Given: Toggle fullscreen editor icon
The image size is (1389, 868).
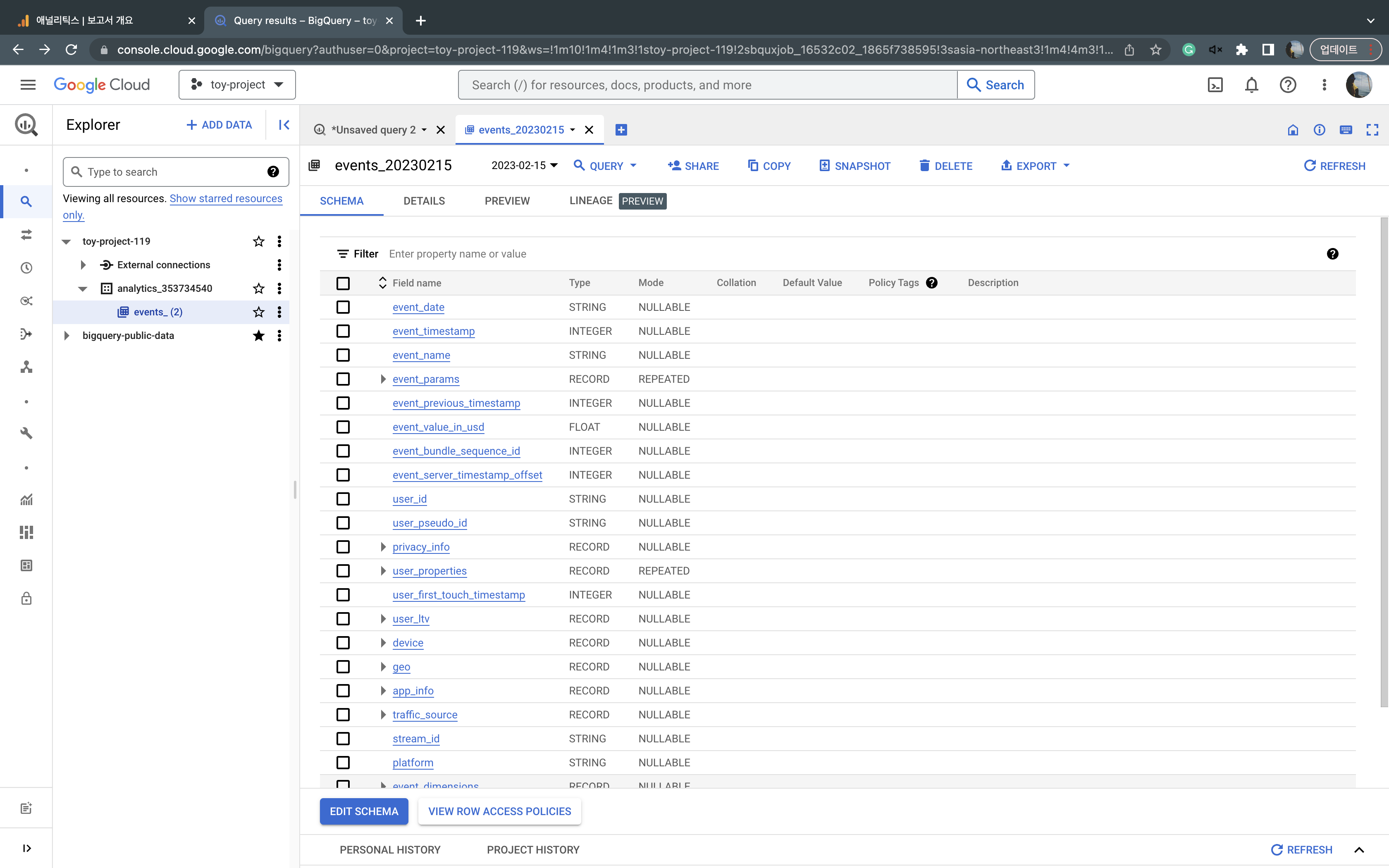Looking at the screenshot, I should [1372, 130].
